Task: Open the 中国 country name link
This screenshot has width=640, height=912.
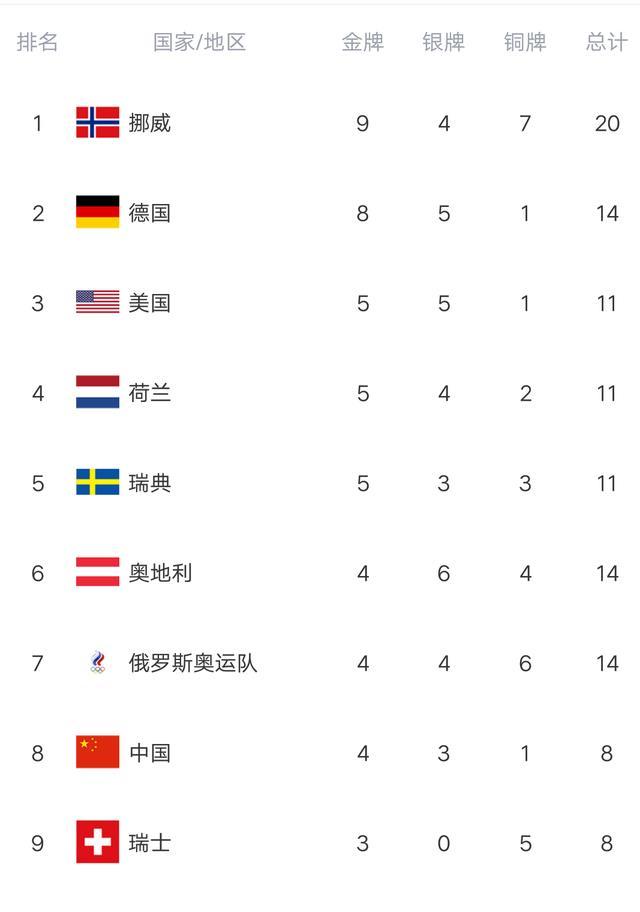Action: coord(150,753)
